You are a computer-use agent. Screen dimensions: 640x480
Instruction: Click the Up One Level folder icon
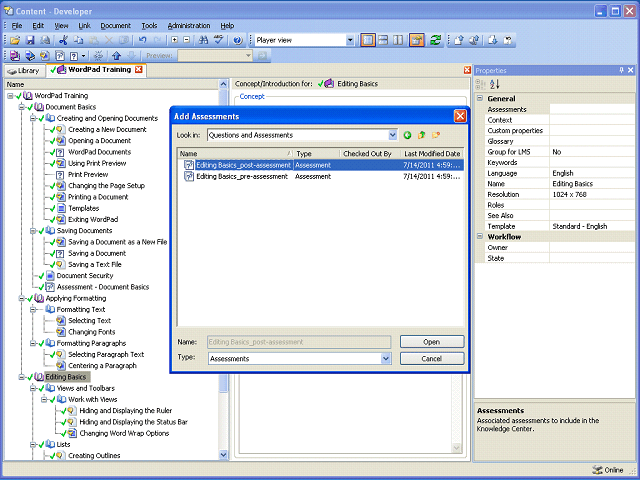coord(421,135)
